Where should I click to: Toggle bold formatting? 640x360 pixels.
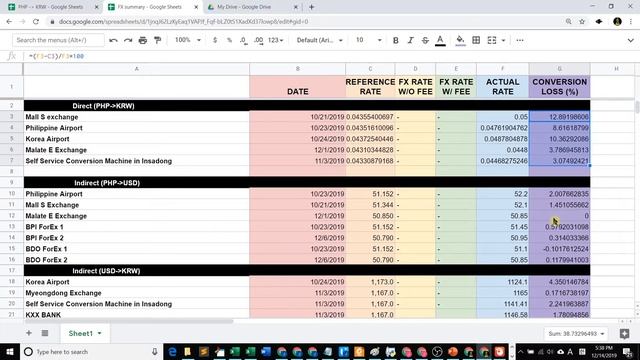[x=395, y=40]
